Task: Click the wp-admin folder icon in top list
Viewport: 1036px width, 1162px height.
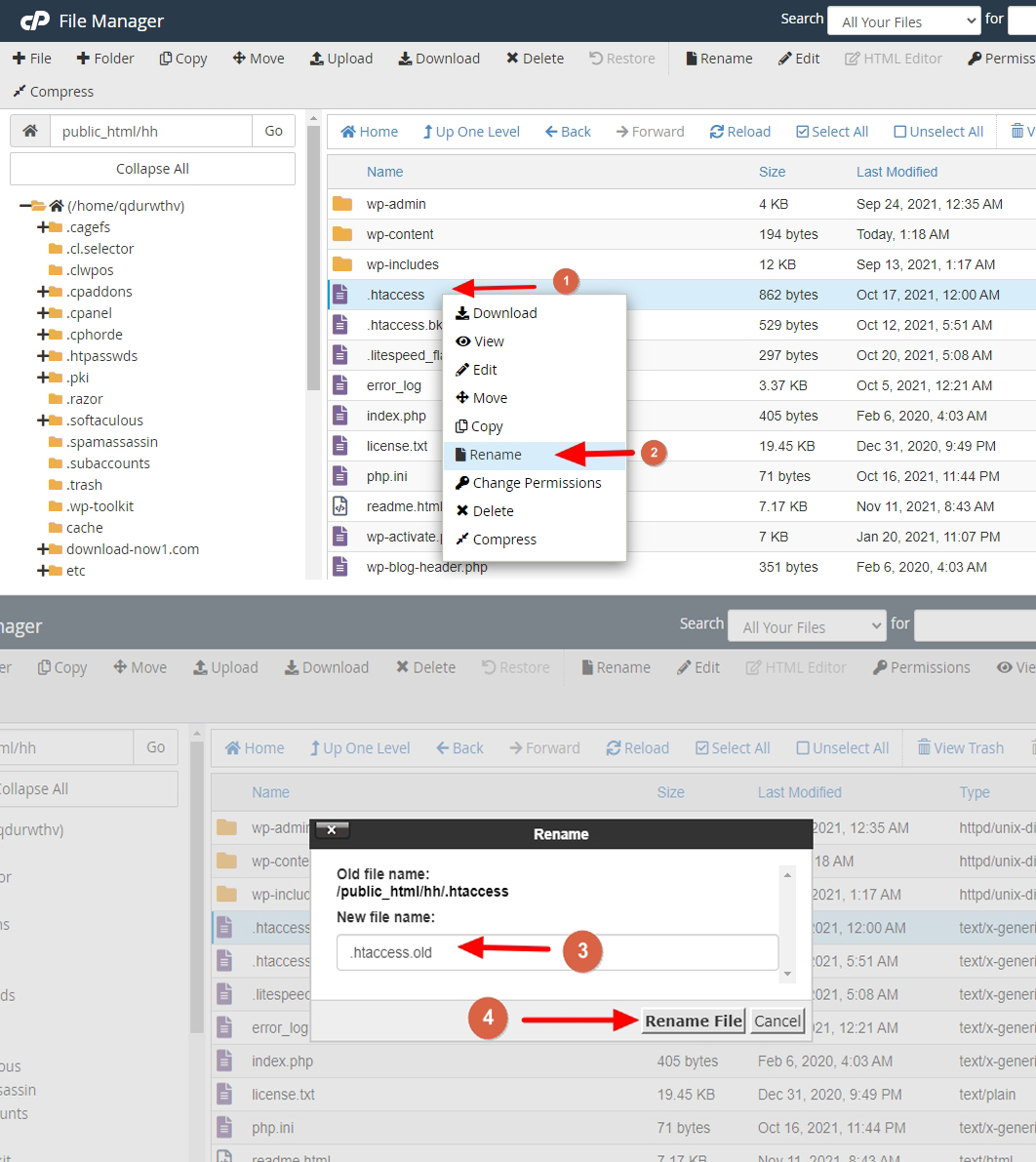Action: tap(342, 203)
